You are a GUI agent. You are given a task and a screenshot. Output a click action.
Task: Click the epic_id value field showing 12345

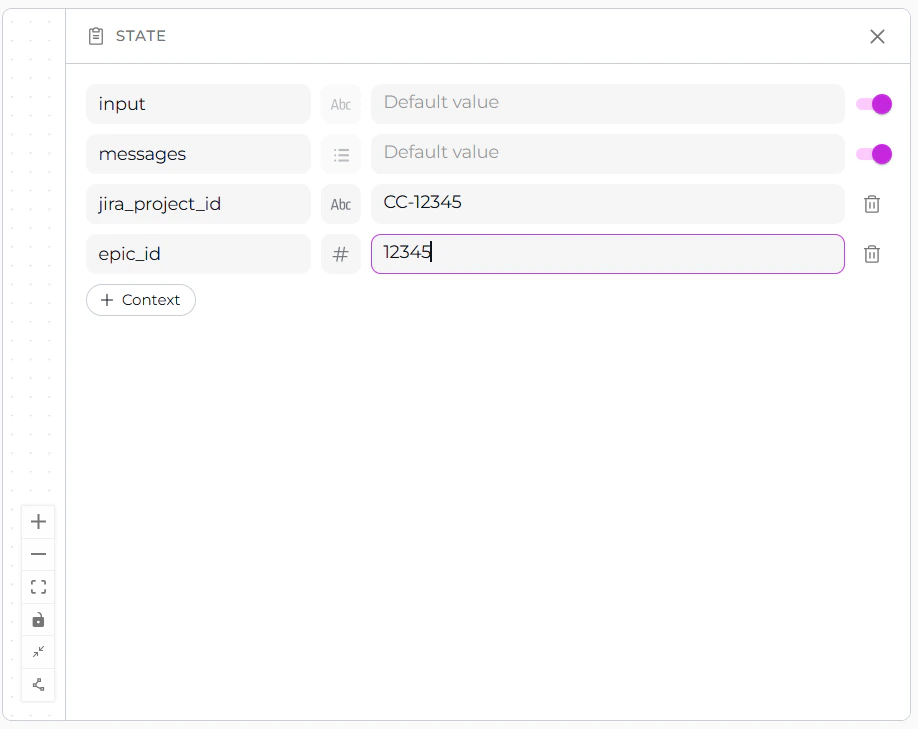(x=607, y=254)
